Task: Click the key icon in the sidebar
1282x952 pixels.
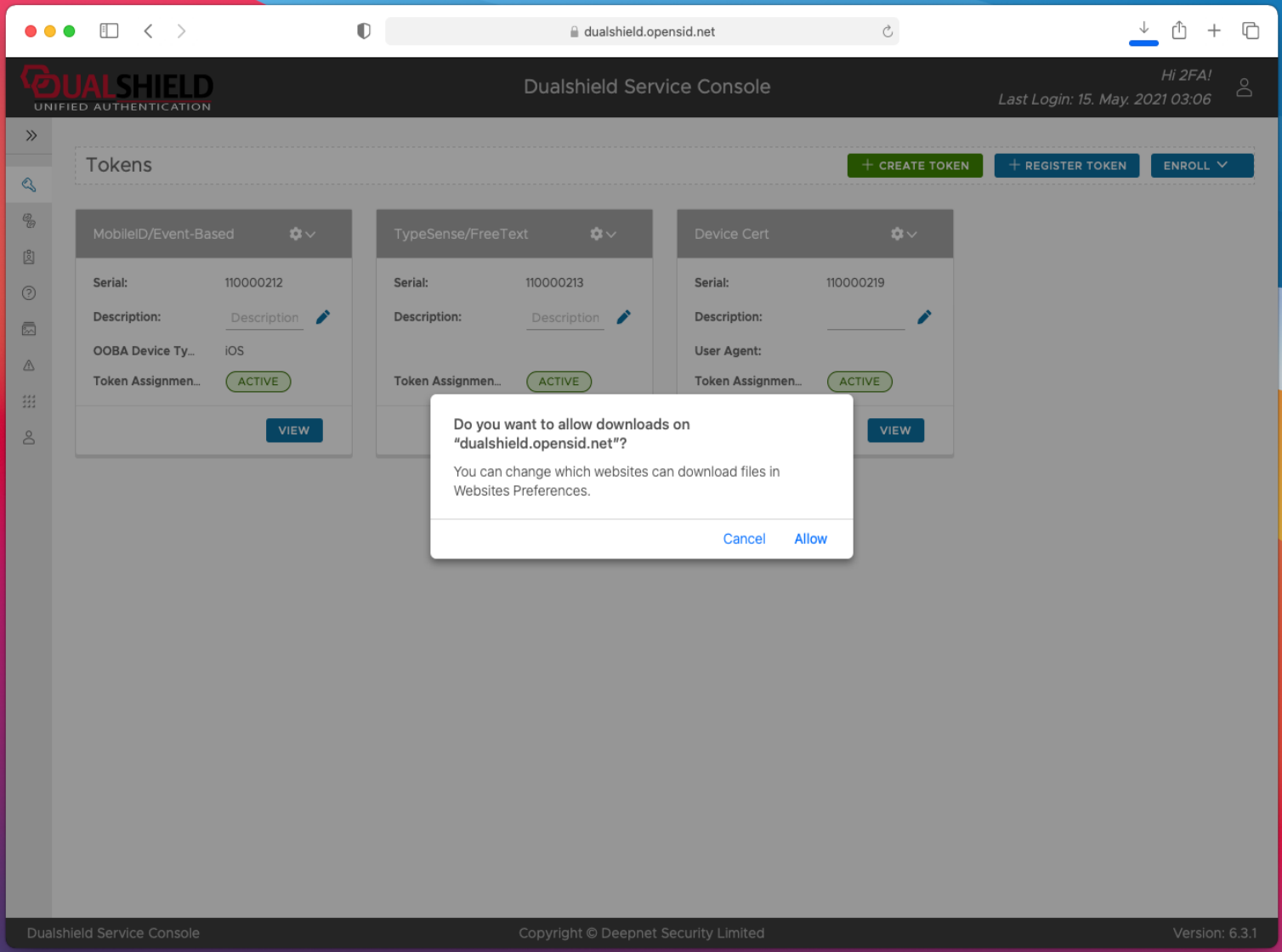Action: 29,184
